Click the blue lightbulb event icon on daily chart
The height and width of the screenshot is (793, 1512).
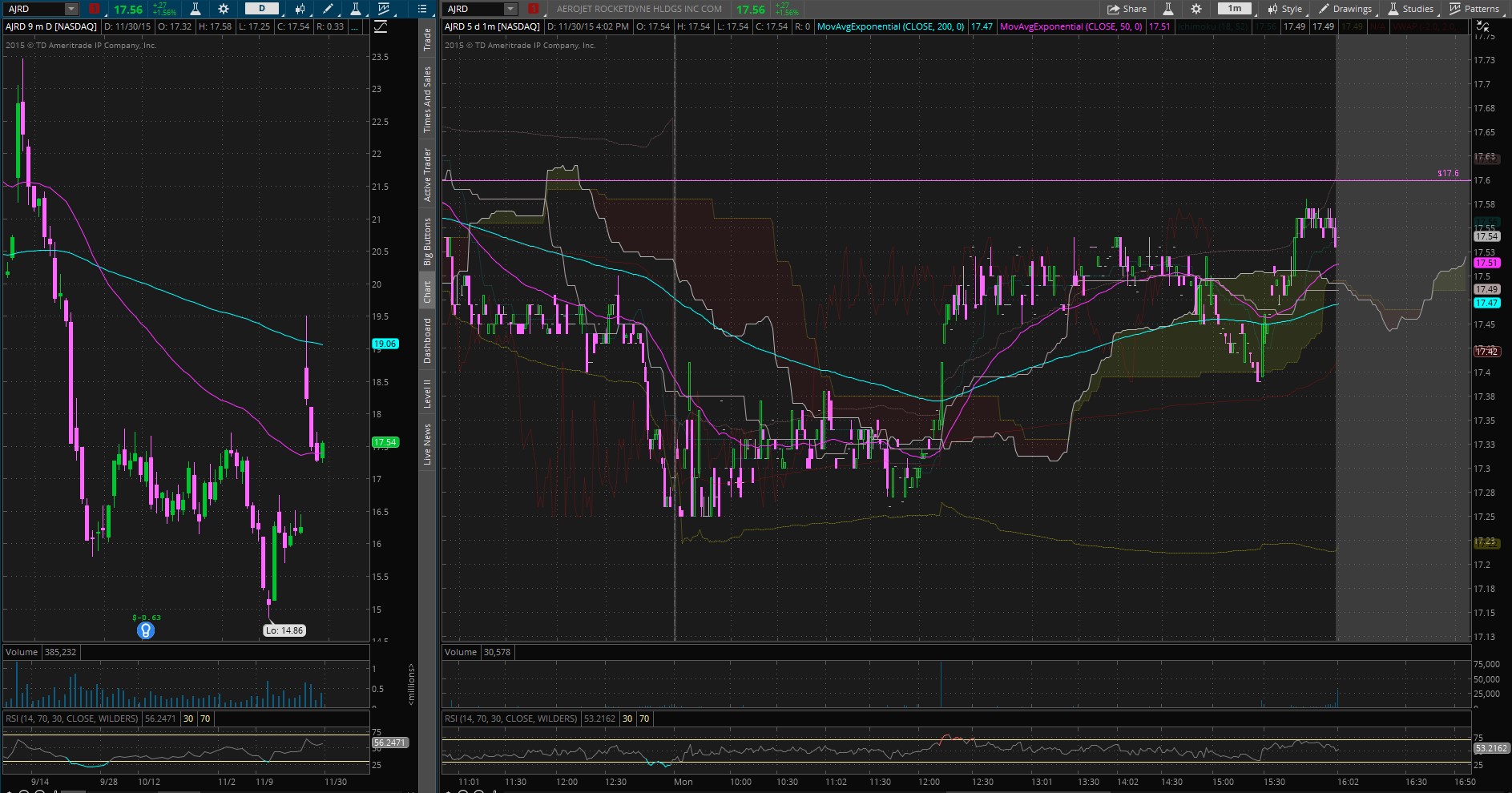(145, 630)
